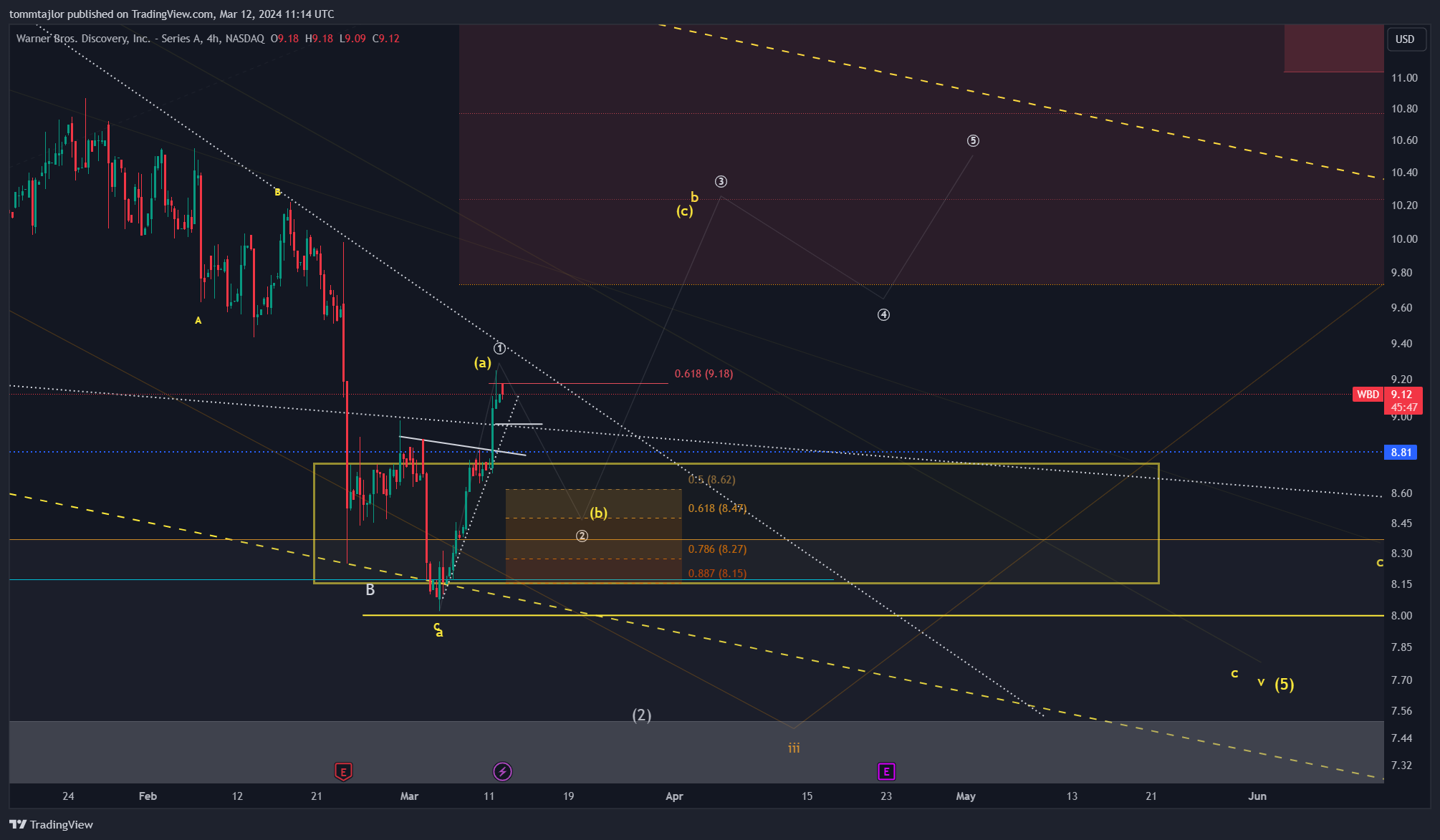This screenshot has height=840, width=1440.
Task: Select the 0.618 (9.18) Fibonacci label
Action: click(x=704, y=374)
